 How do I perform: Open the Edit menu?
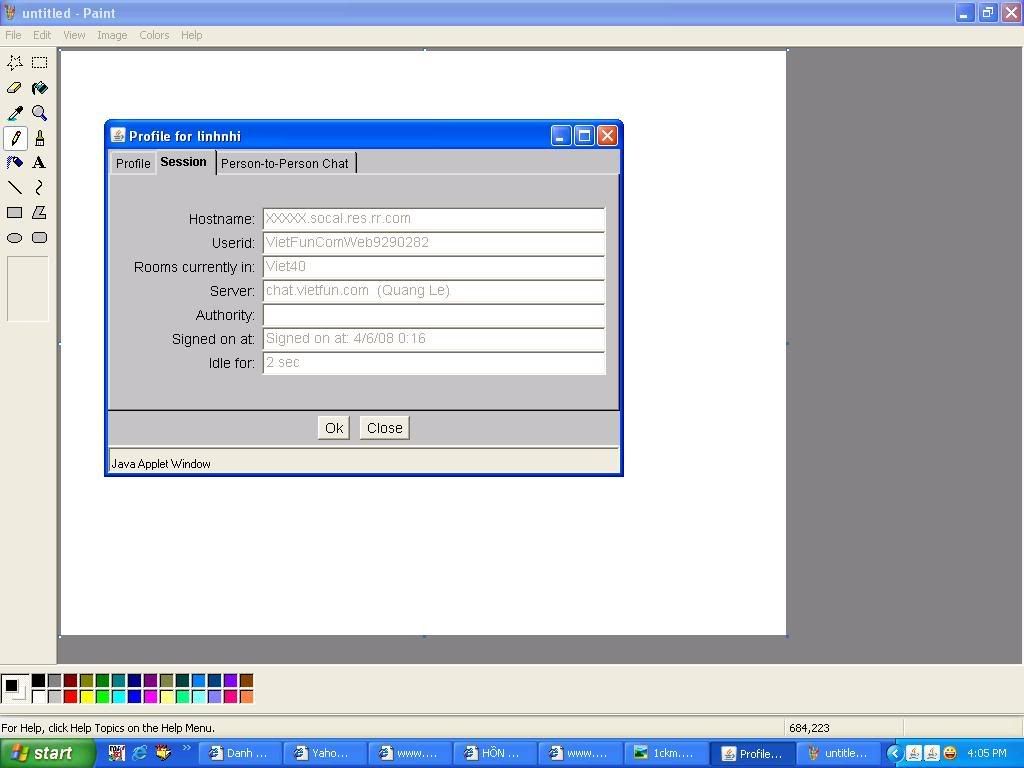(42, 35)
